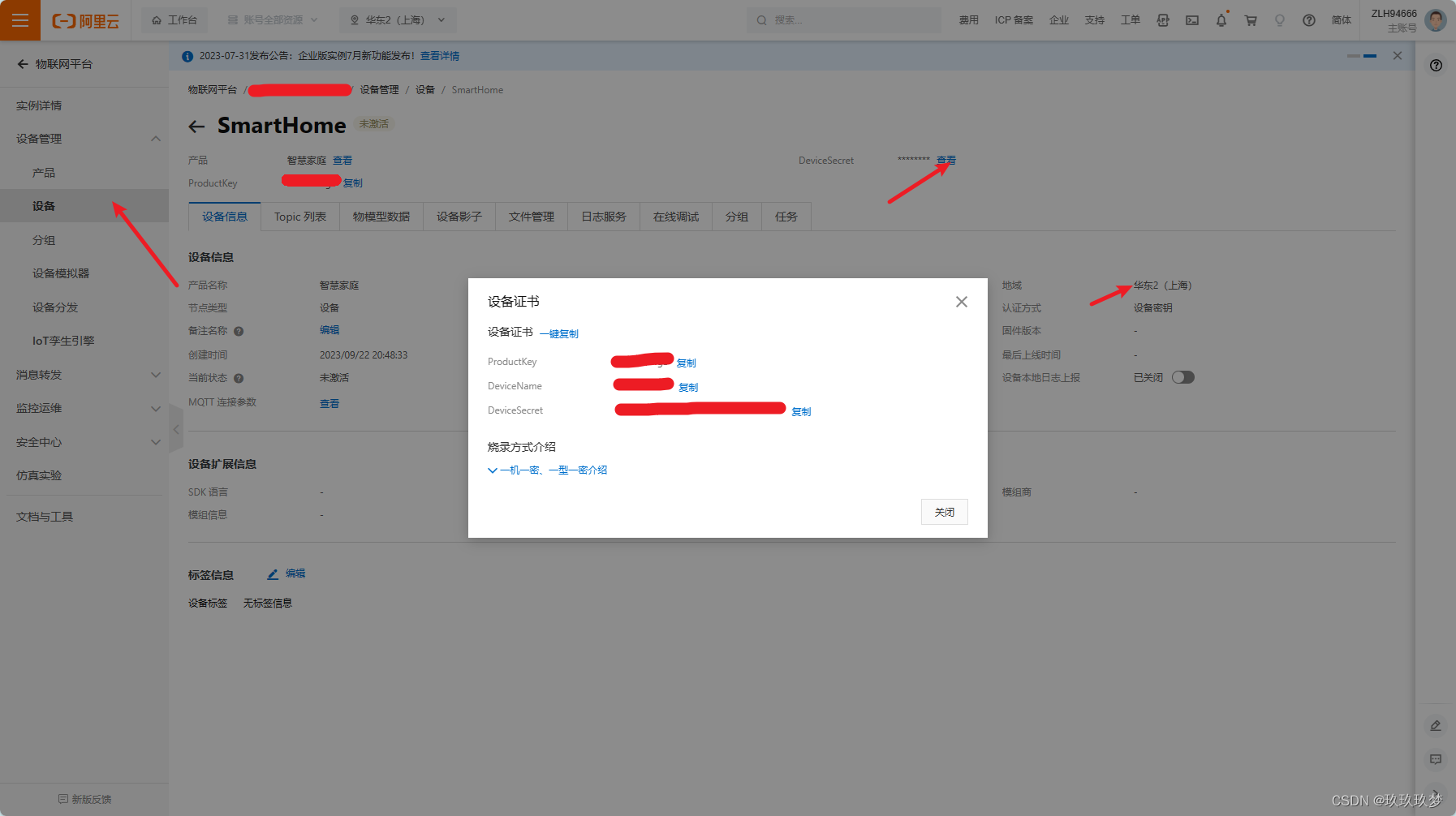Viewport: 1456px width, 816px height.
Task: Open the 华东2（上海）region dropdown
Action: pos(398,20)
